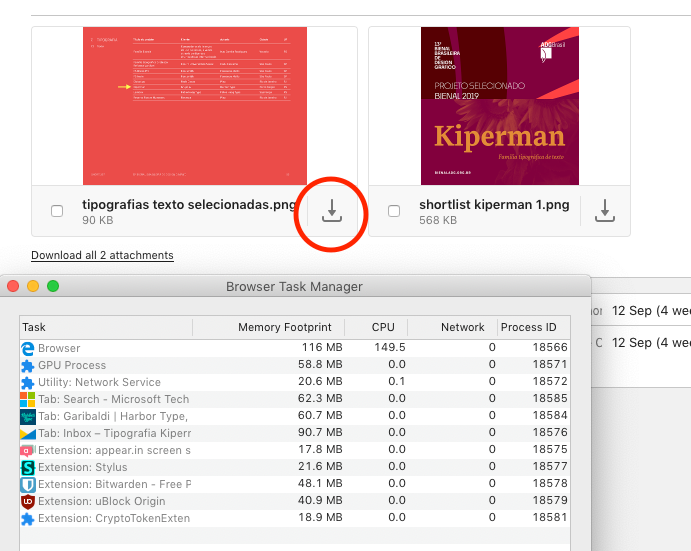The image size is (691, 551).
Task: Click the 90.7 MB memory value
Action: [x=320, y=432]
